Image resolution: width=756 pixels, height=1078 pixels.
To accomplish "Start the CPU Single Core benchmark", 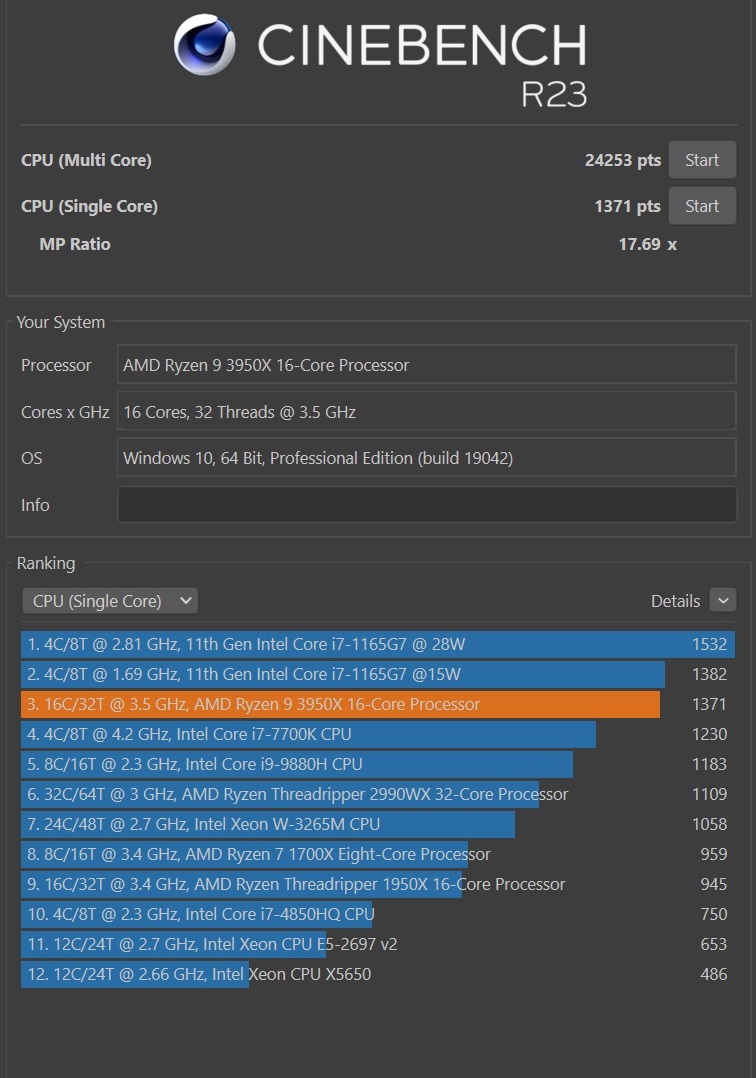I will click(x=701, y=206).
